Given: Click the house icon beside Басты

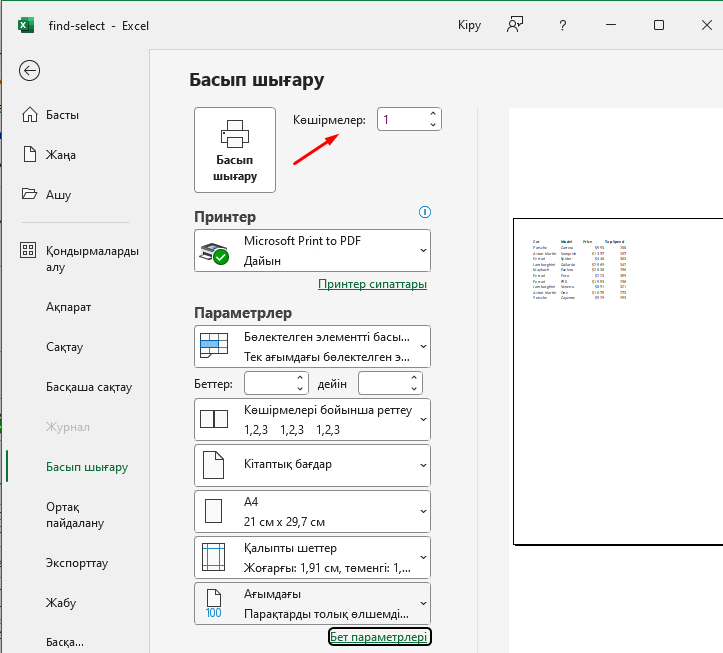Looking at the screenshot, I should [30, 114].
